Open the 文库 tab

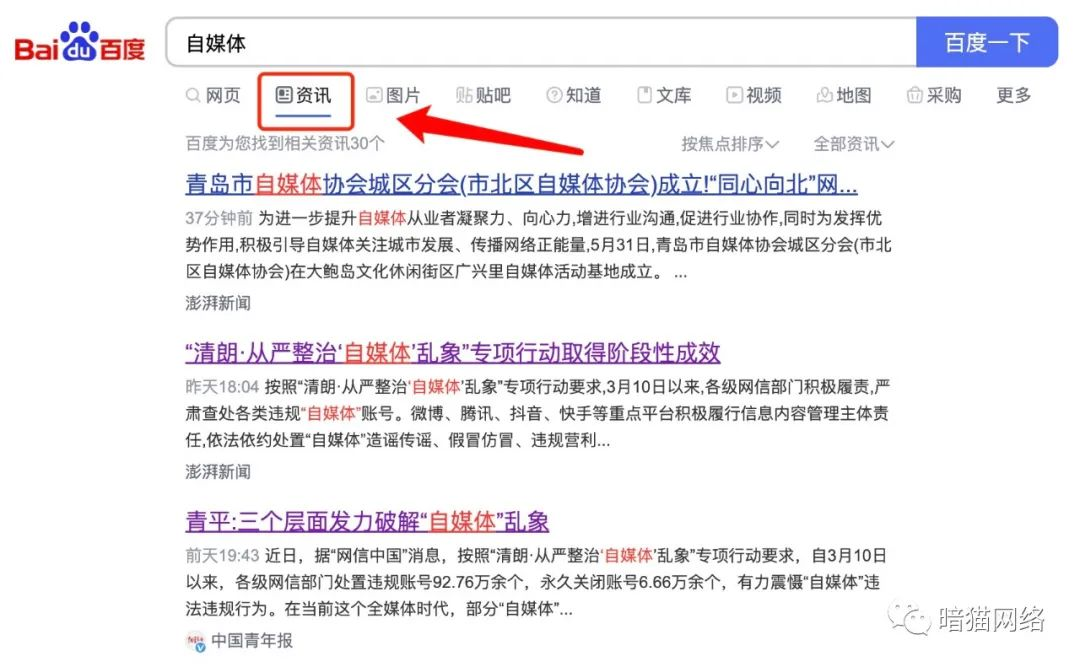[664, 95]
